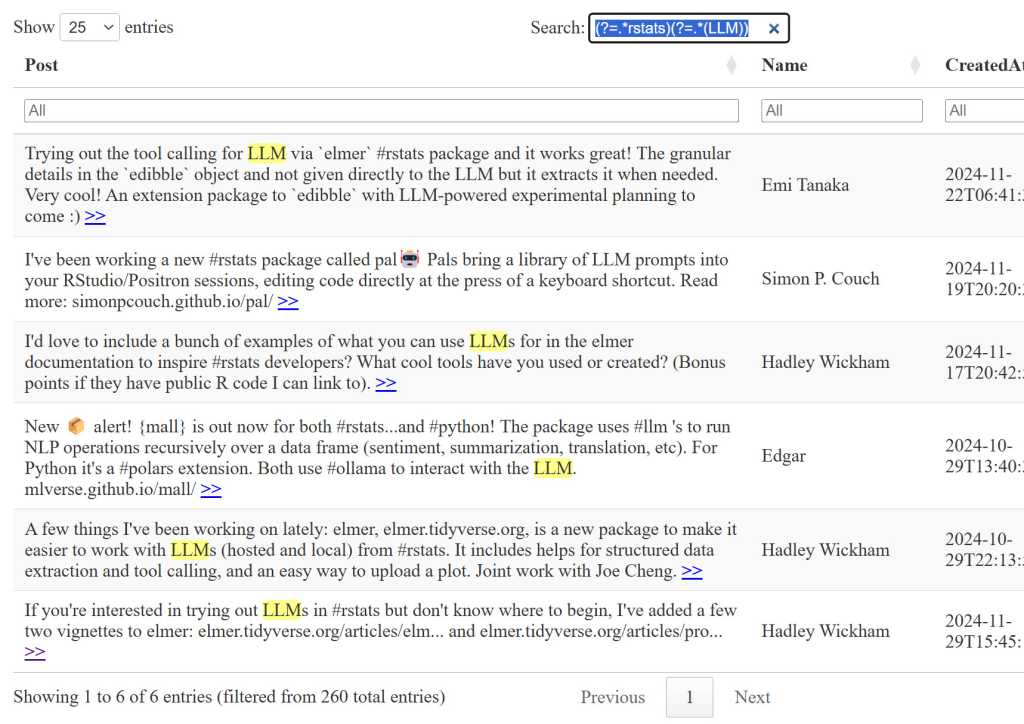Select page 1 in pagination

[689, 698]
